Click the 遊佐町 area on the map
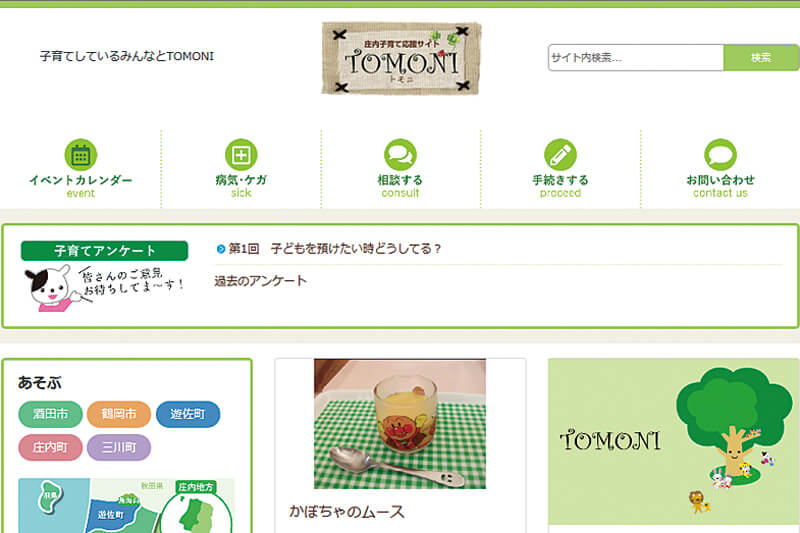This screenshot has height=533, width=800. 113,515
